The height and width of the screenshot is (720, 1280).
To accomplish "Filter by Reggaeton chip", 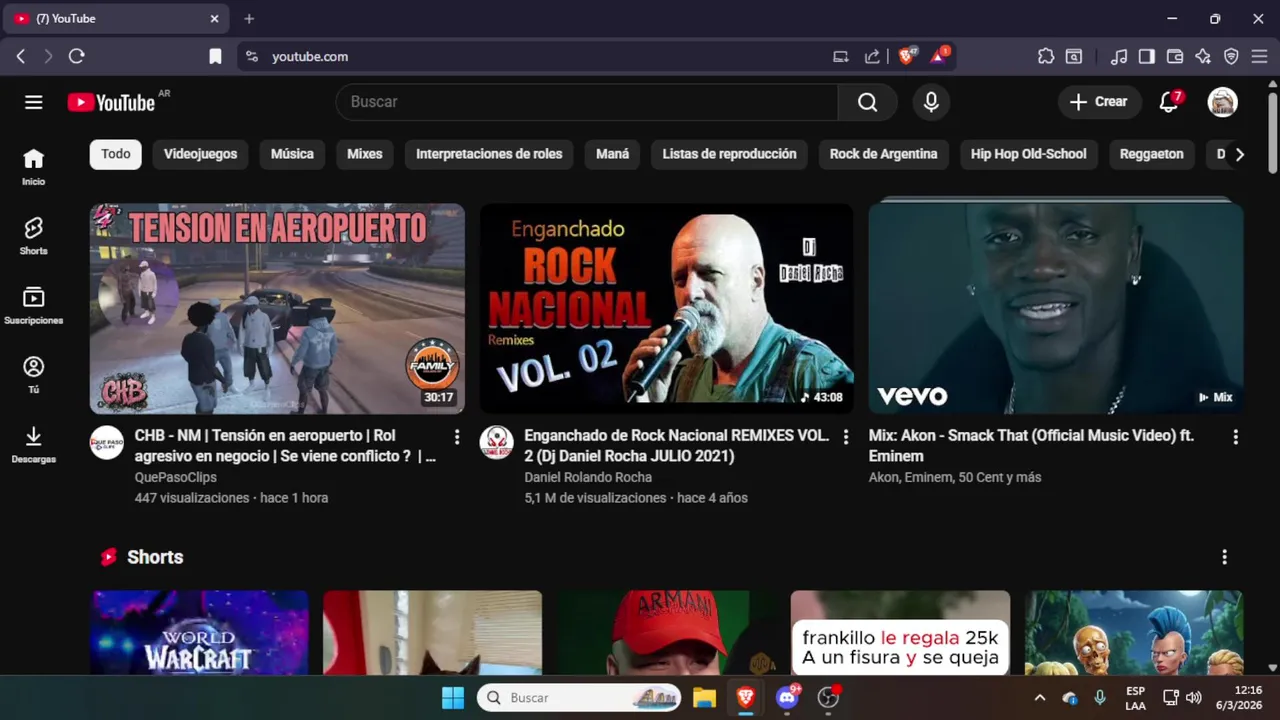I will [1152, 154].
